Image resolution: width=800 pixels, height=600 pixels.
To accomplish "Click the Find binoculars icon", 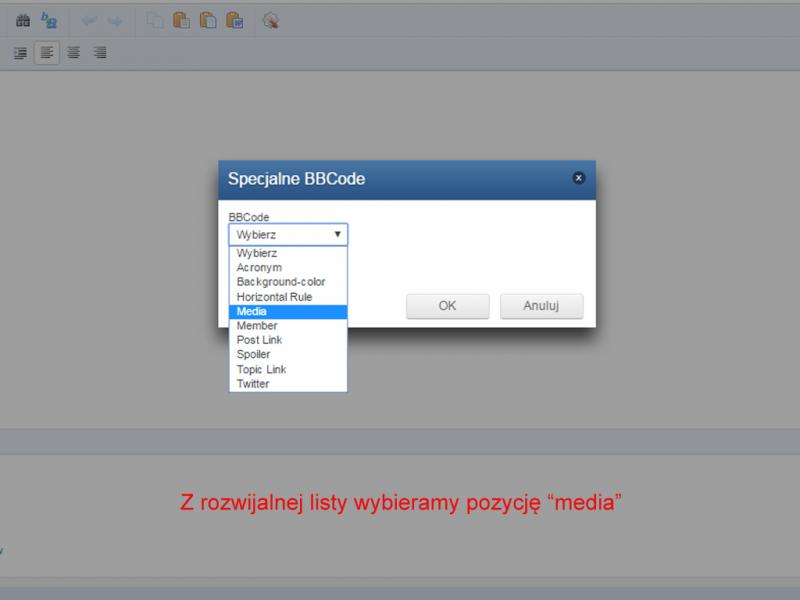I will [x=22, y=20].
